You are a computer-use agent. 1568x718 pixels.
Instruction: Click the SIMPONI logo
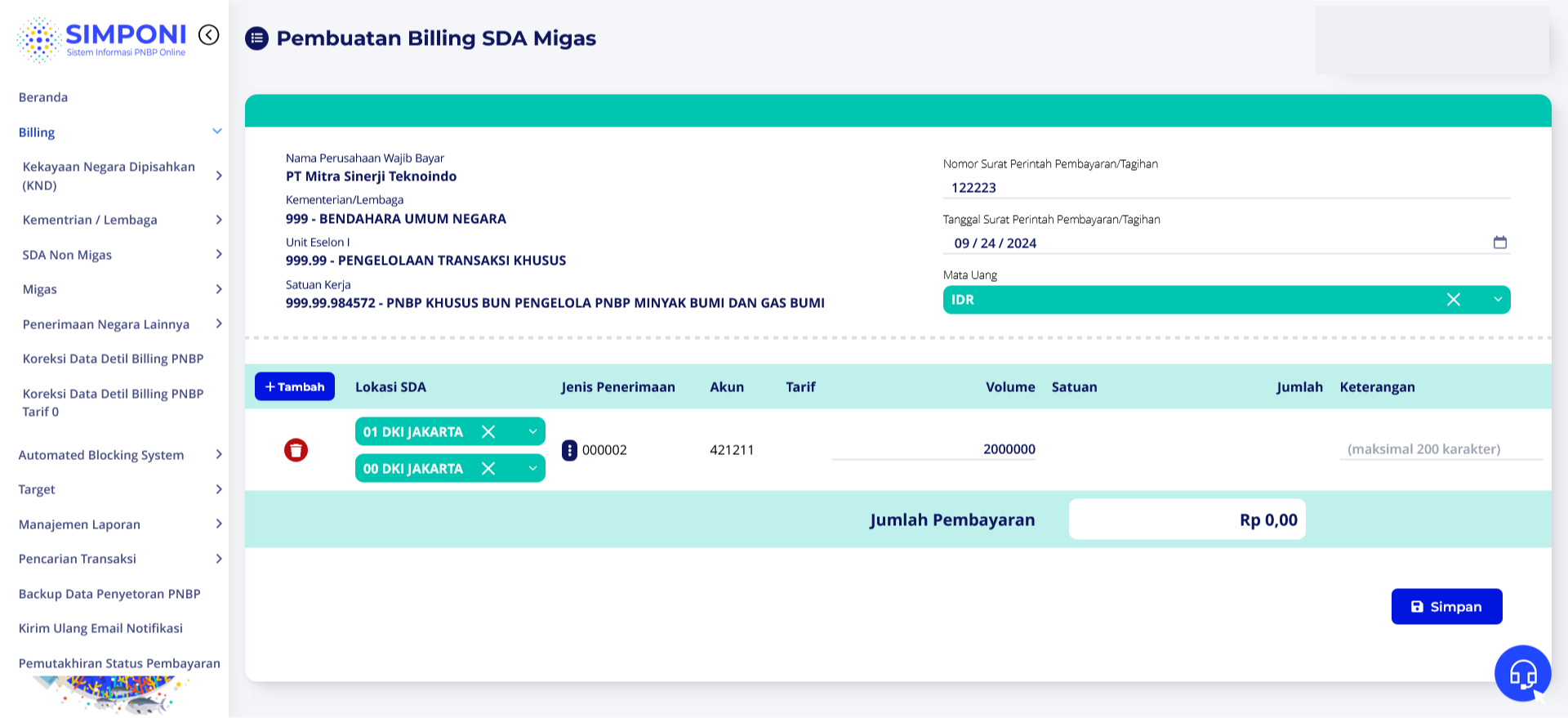point(102,38)
